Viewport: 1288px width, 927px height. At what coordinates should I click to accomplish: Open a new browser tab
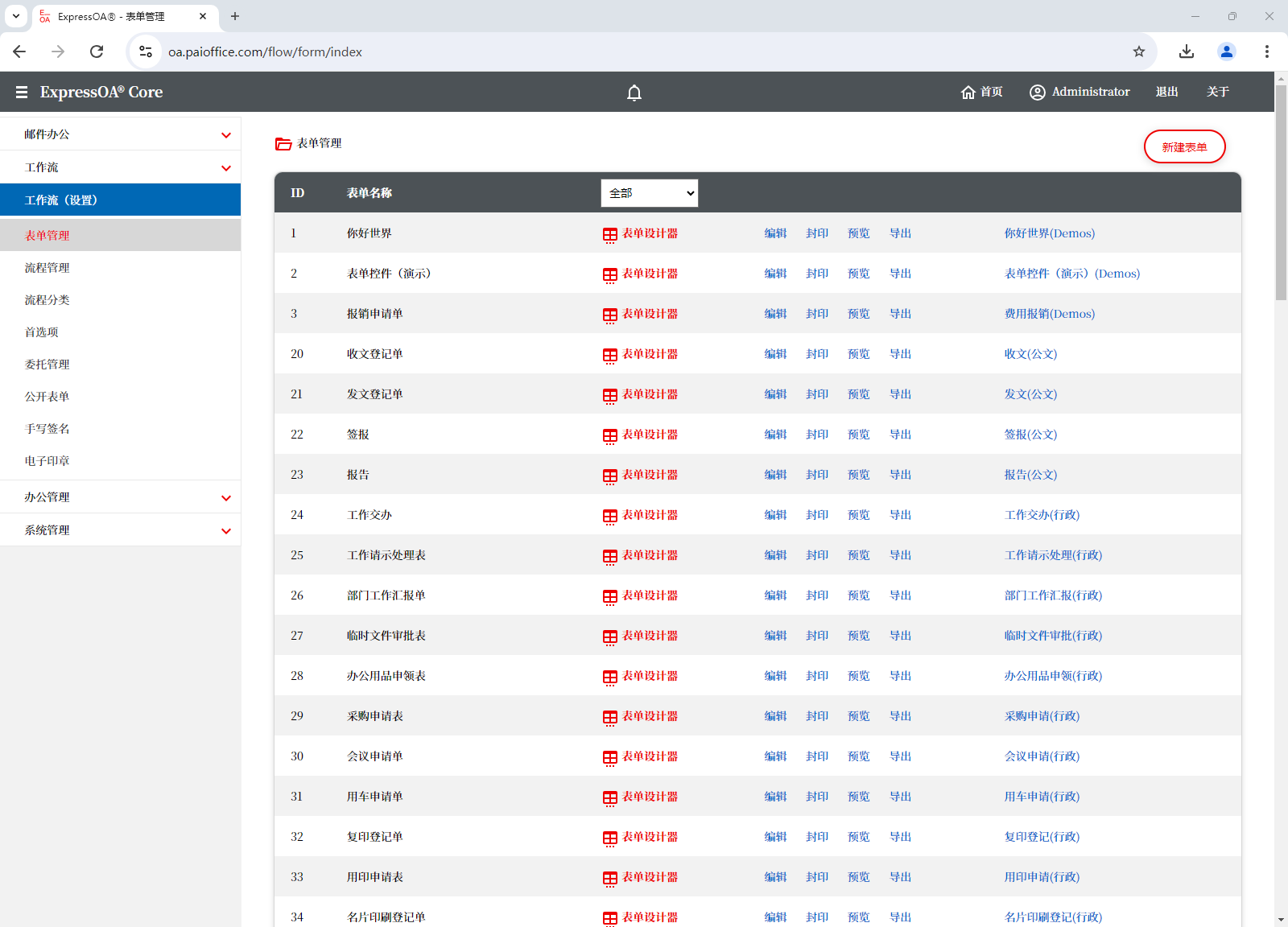[x=235, y=16]
